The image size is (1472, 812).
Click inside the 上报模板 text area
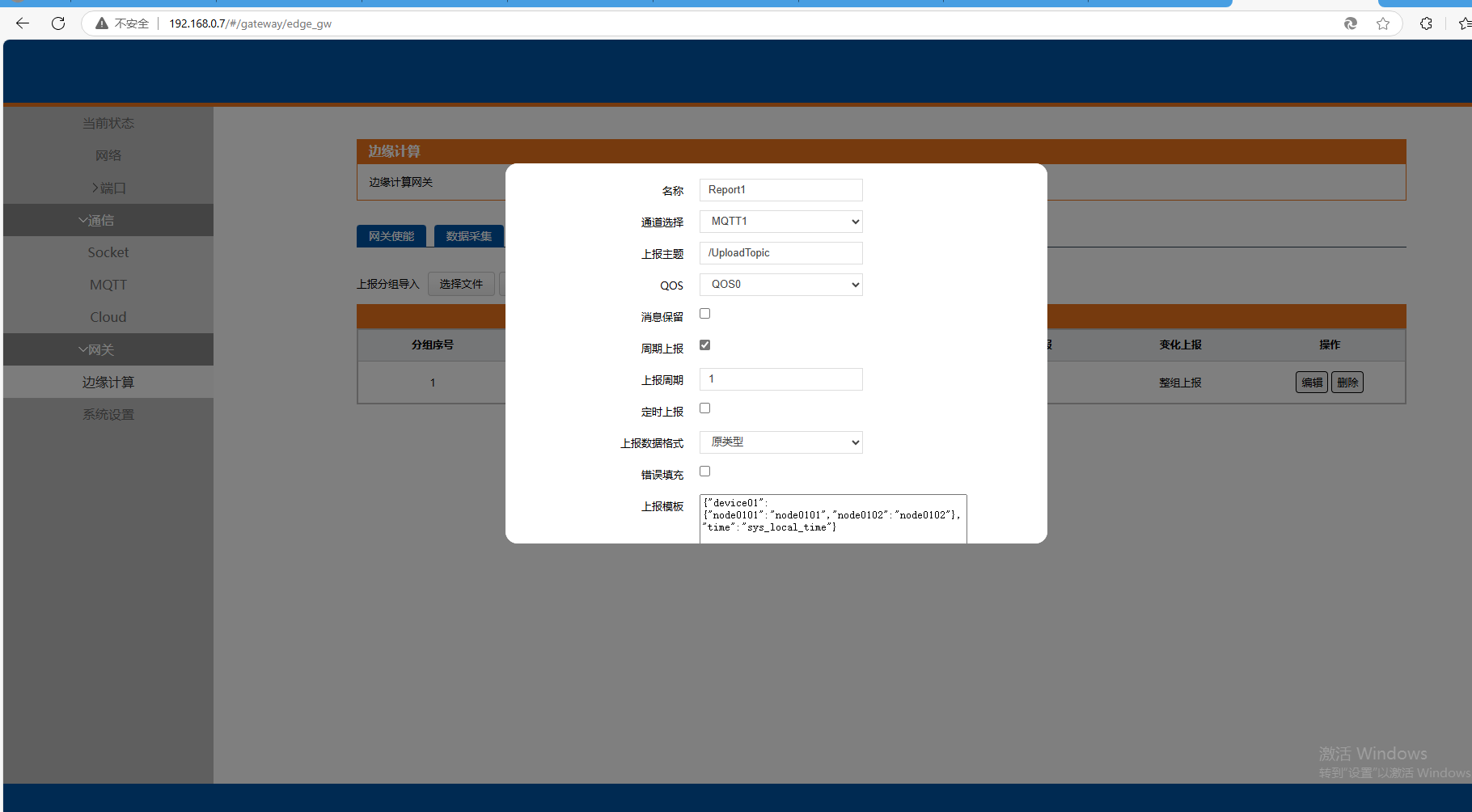833,518
